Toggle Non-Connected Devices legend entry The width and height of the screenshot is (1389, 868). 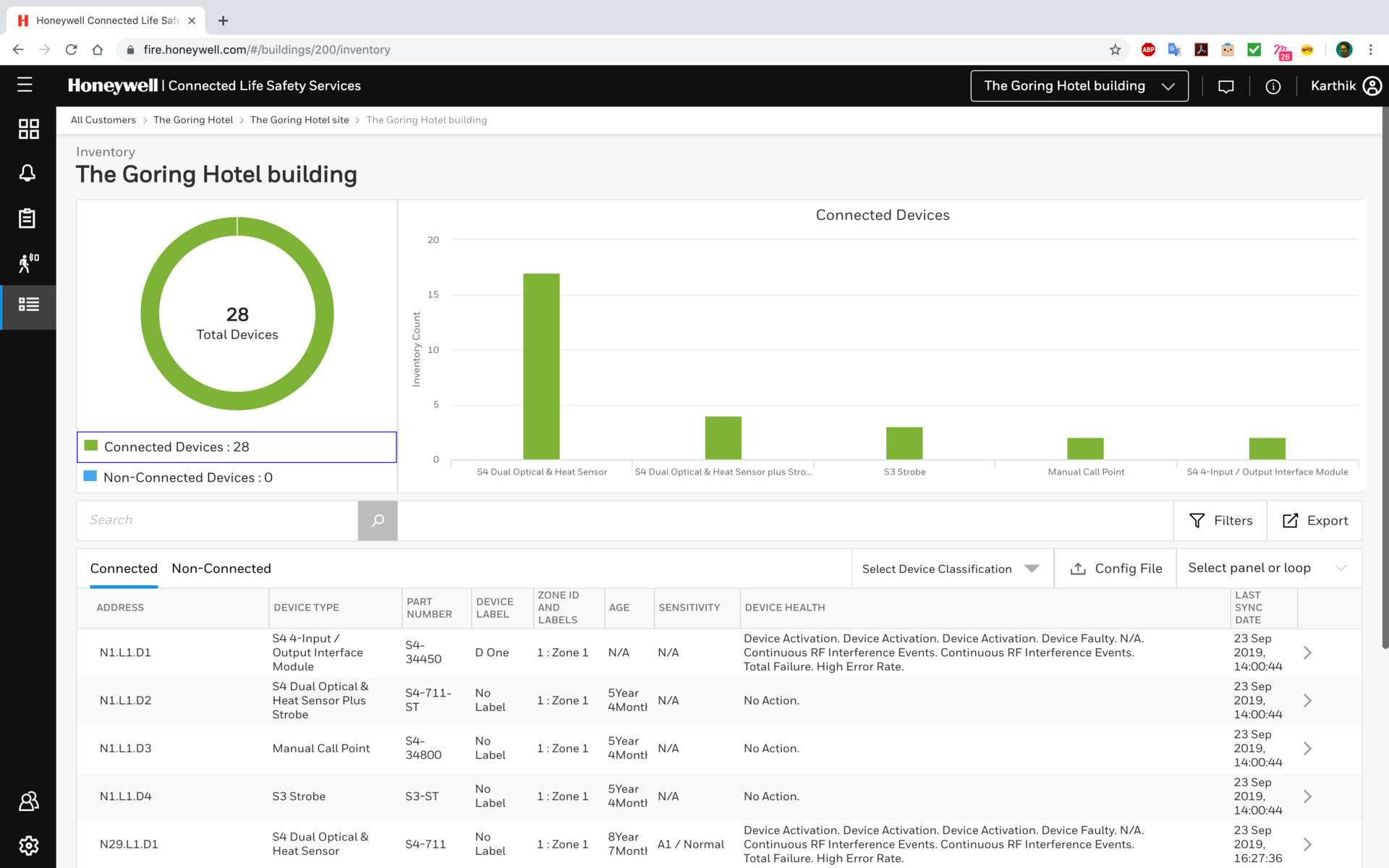pos(187,477)
